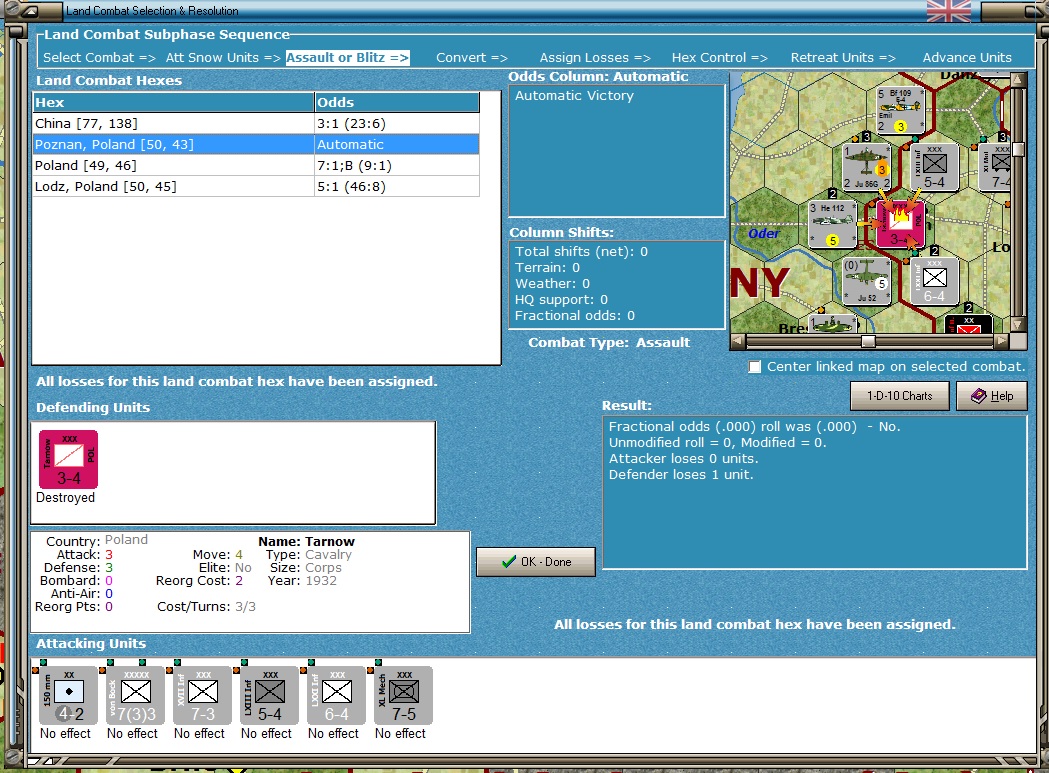Click the destroyed Tarnow cavalry defending unit
This screenshot has width=1049, height=773.
coord(68,459)
